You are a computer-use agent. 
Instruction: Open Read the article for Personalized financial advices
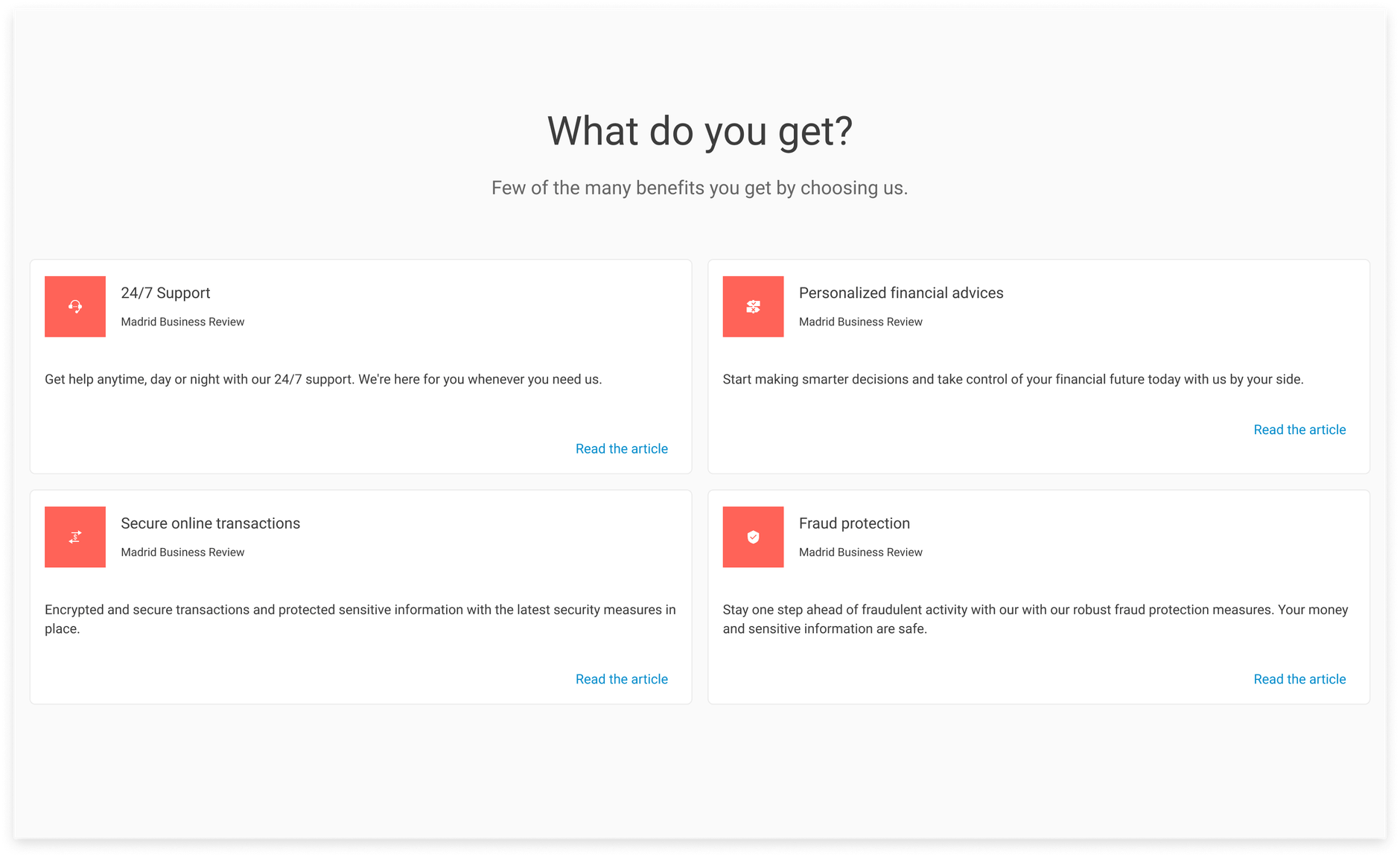(1299, 430)
